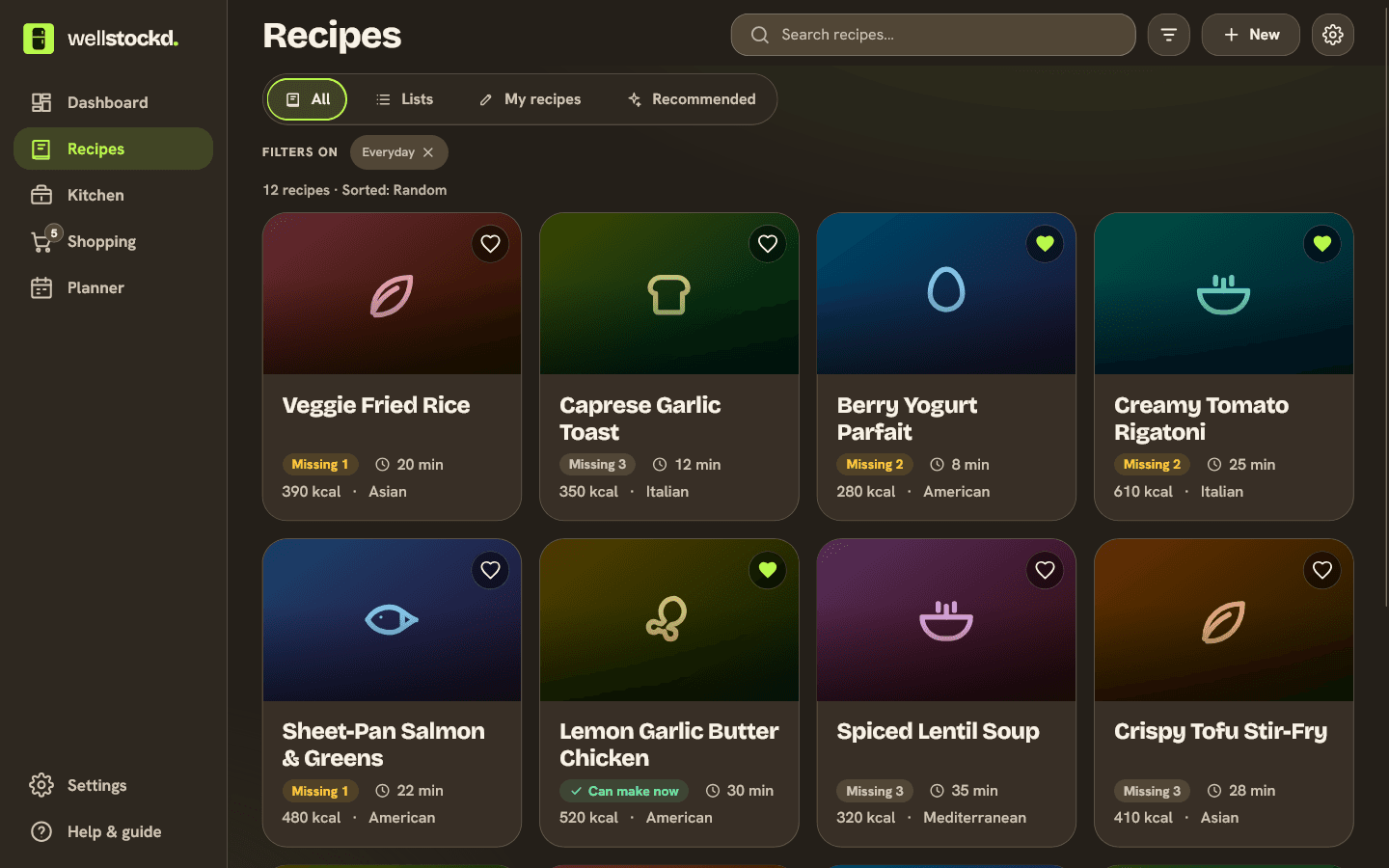Click Missing 3 badge on Crispy Tofu Stir-Fry
Screen dimensions: 1389x868
pos(1152,791)
